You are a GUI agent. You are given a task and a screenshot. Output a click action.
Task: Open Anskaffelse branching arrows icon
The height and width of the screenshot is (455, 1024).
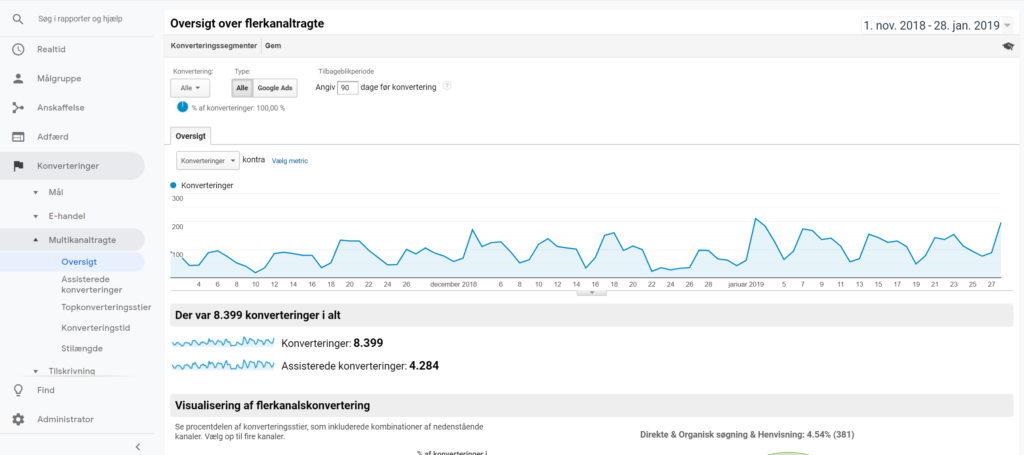(x=18, y=108)
